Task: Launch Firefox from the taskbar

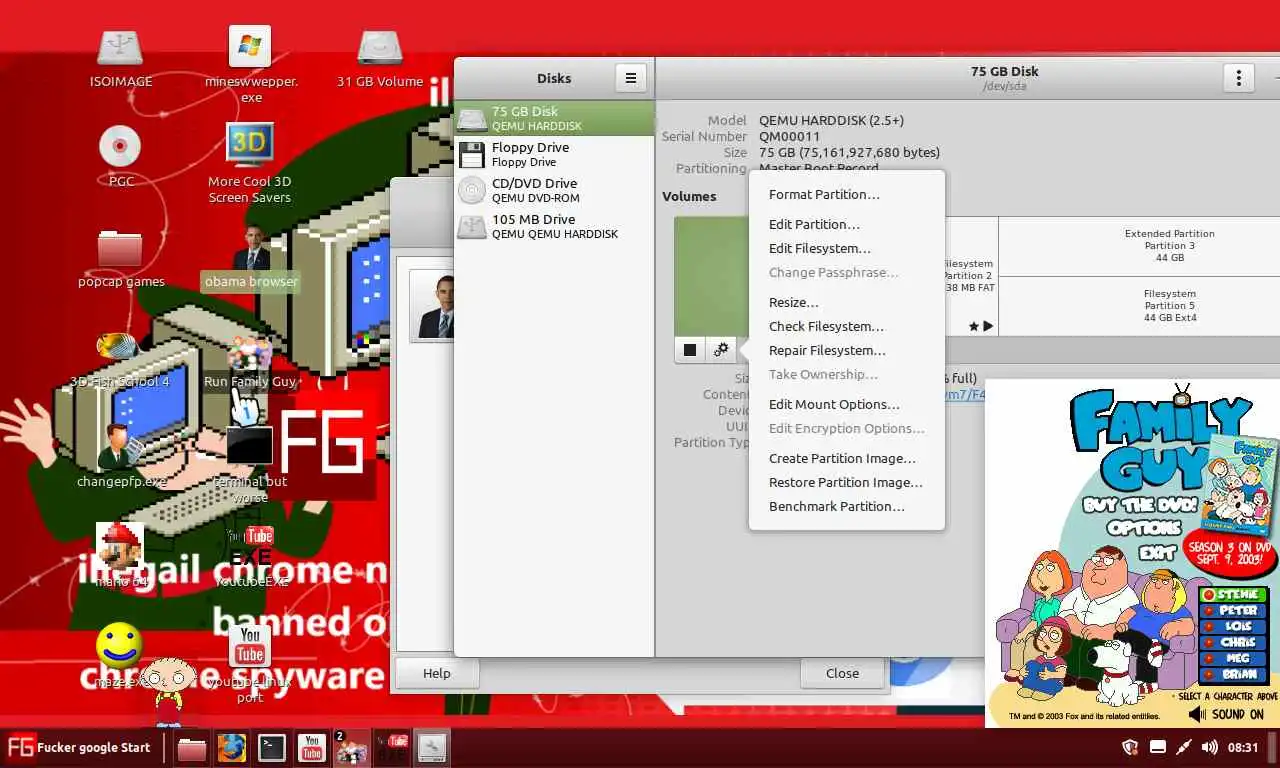Action: tap(232, 748)
